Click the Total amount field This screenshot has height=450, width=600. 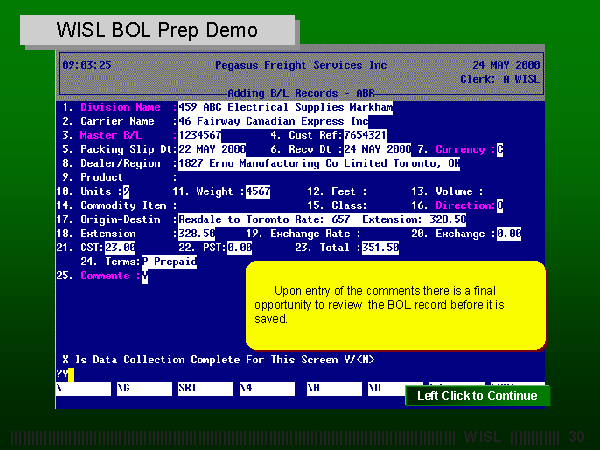click(x=380, y=247)
